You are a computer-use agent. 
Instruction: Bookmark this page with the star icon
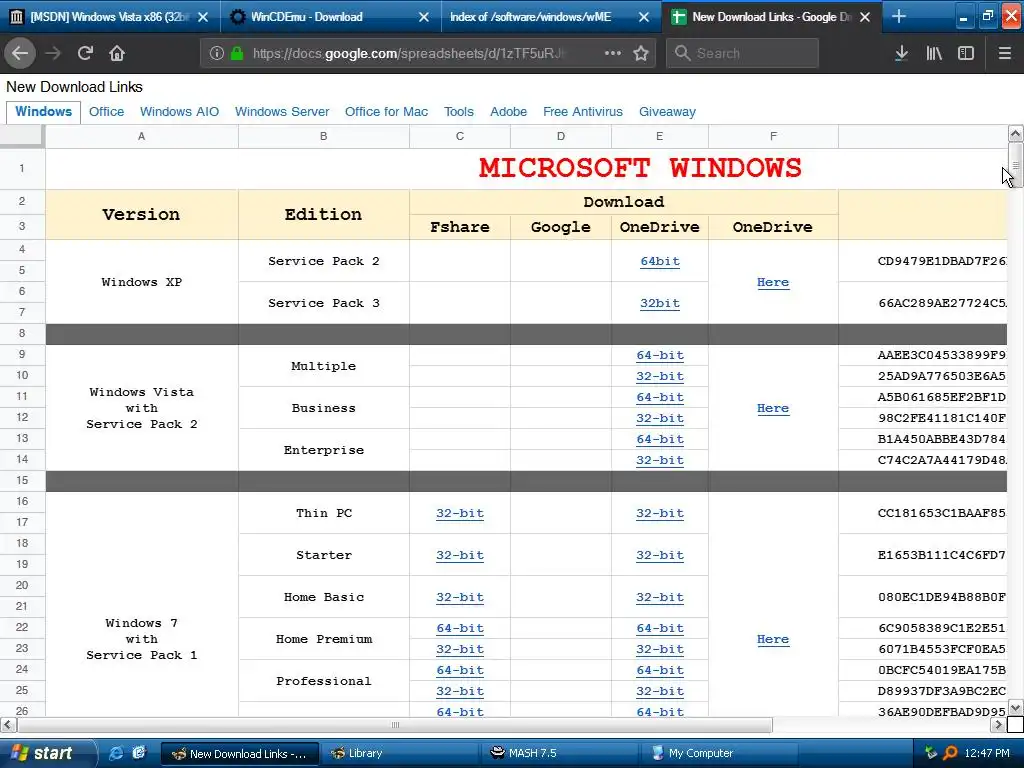coord(641,53)
